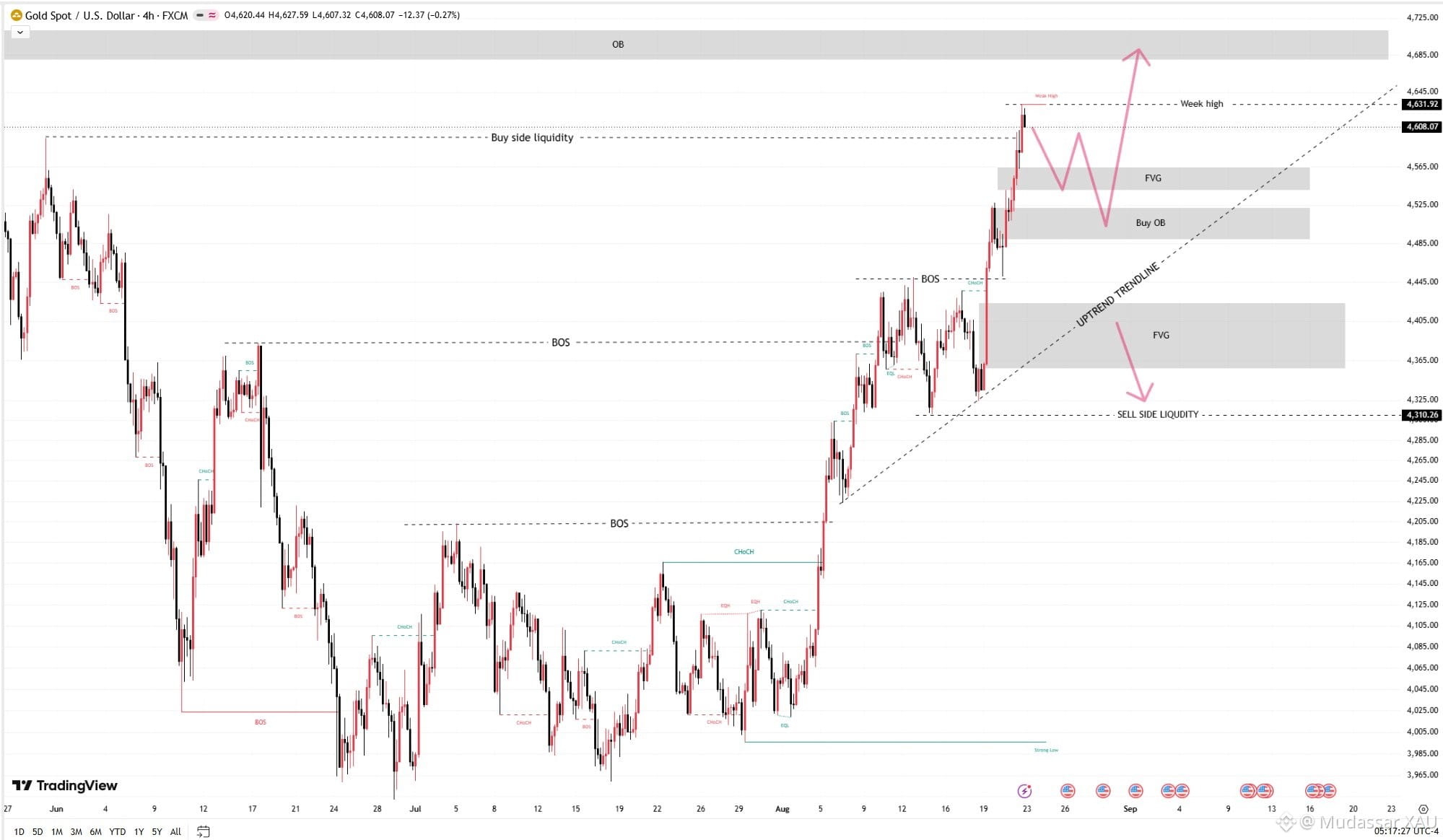Viewport: 1443px width, 840px height.
Task: Click the gold symbol logo icon
Action: click(x=16, y=15)
